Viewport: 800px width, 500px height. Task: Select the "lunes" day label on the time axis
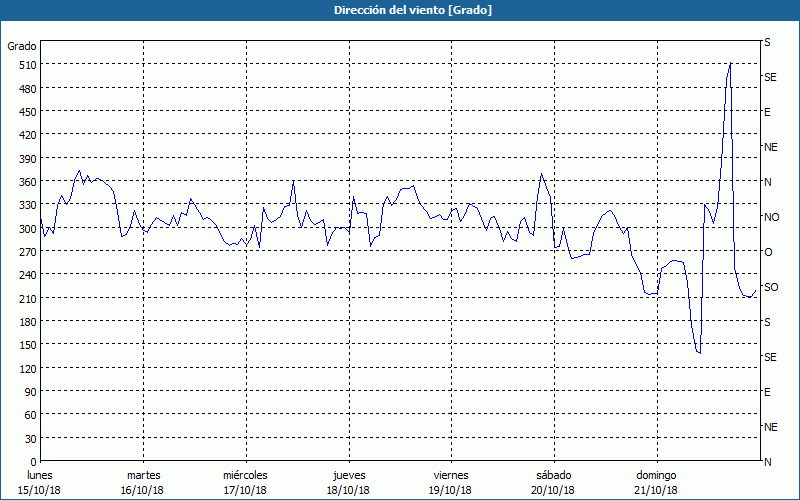click(40, 475)
